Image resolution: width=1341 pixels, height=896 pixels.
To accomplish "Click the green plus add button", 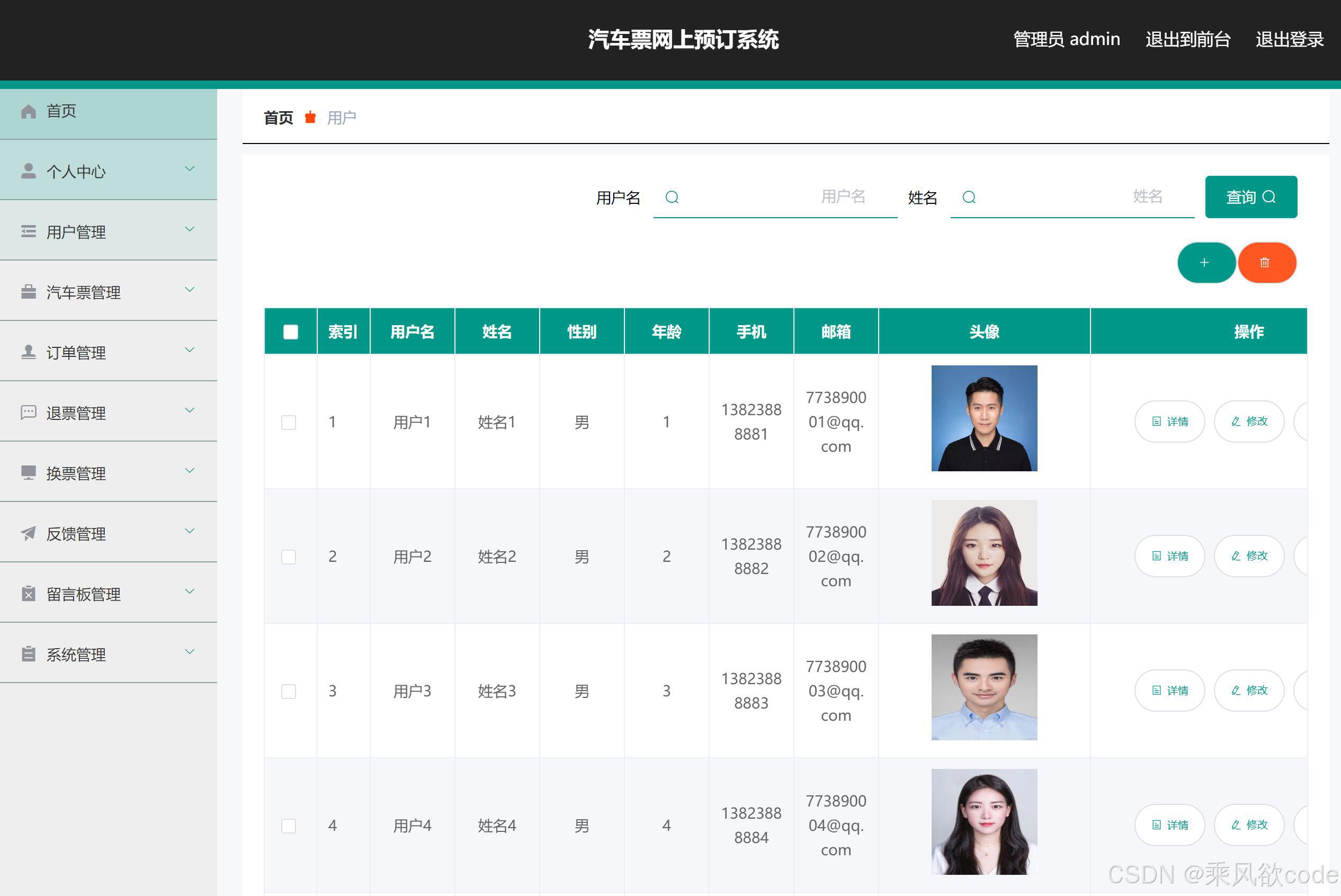I will point(1205,262).
